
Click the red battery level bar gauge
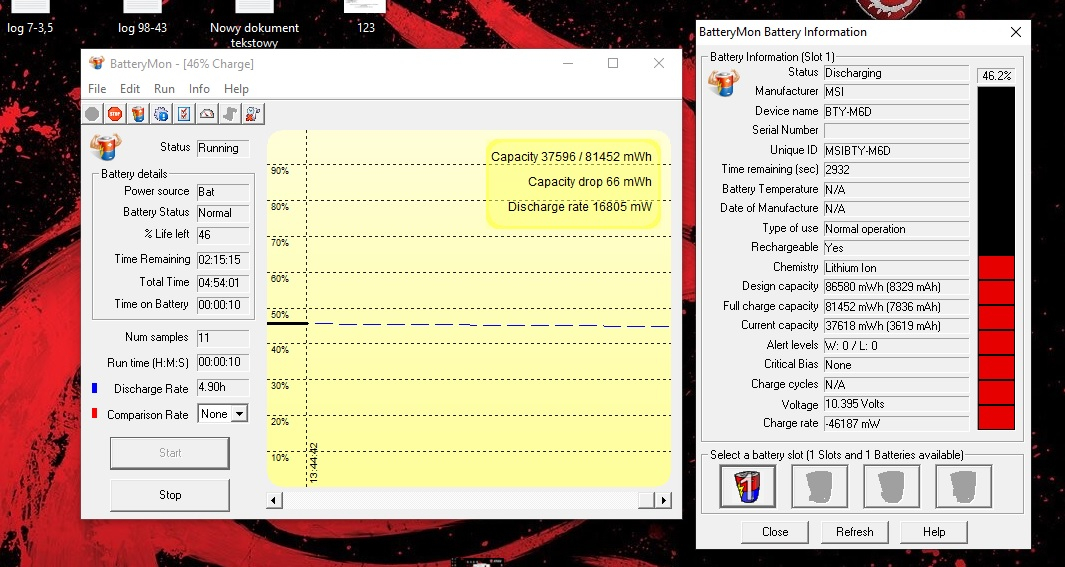coord(996,258)
